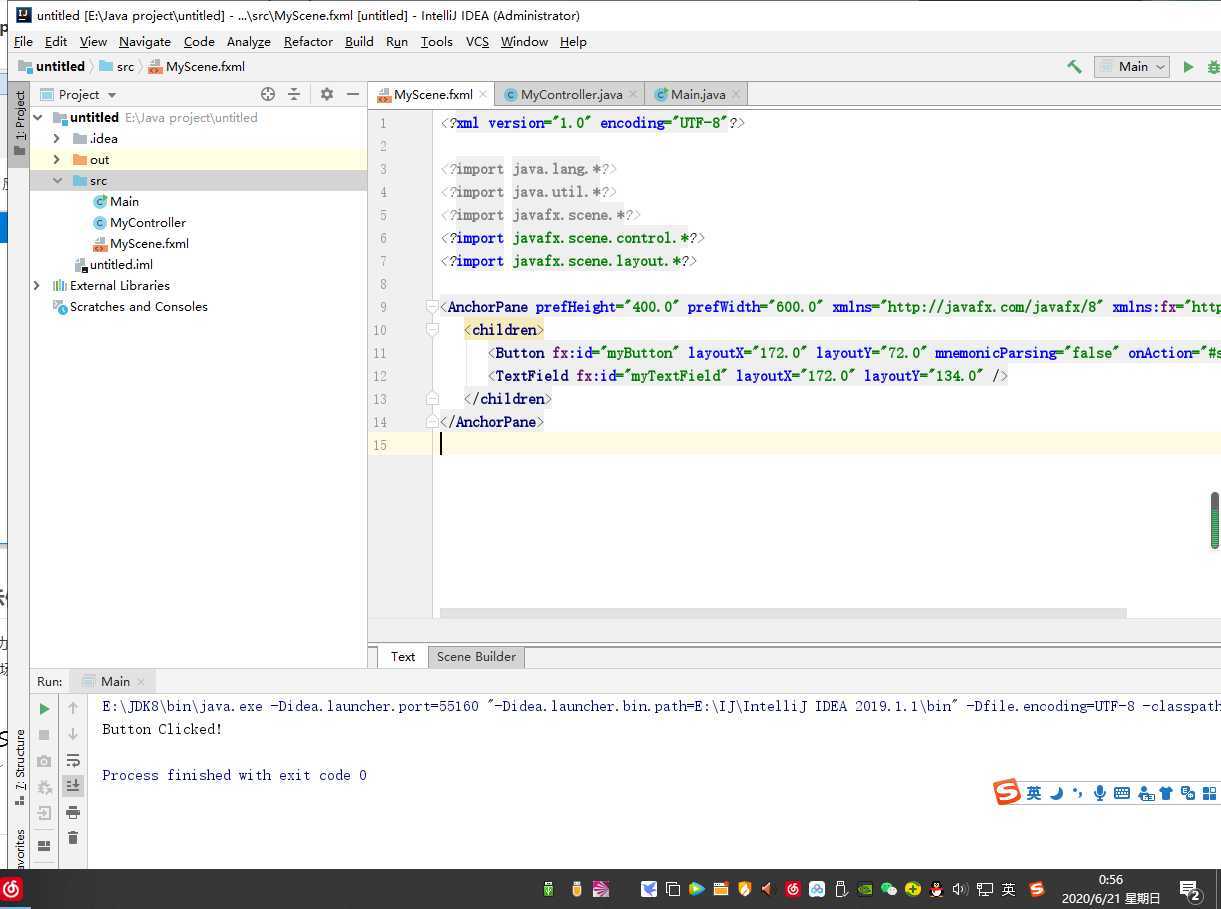This screenshot has height=909, width=1221.
Task: Toggle the Structure tool window button
Action: pos(19,768)
